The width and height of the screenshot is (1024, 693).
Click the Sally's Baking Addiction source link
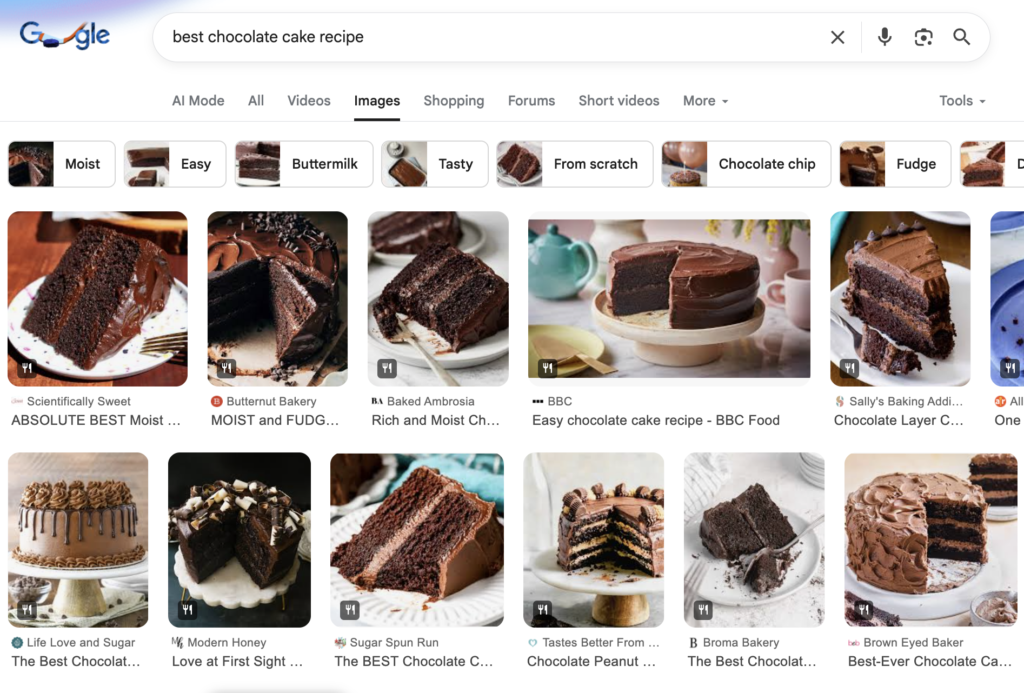(898, 400)
